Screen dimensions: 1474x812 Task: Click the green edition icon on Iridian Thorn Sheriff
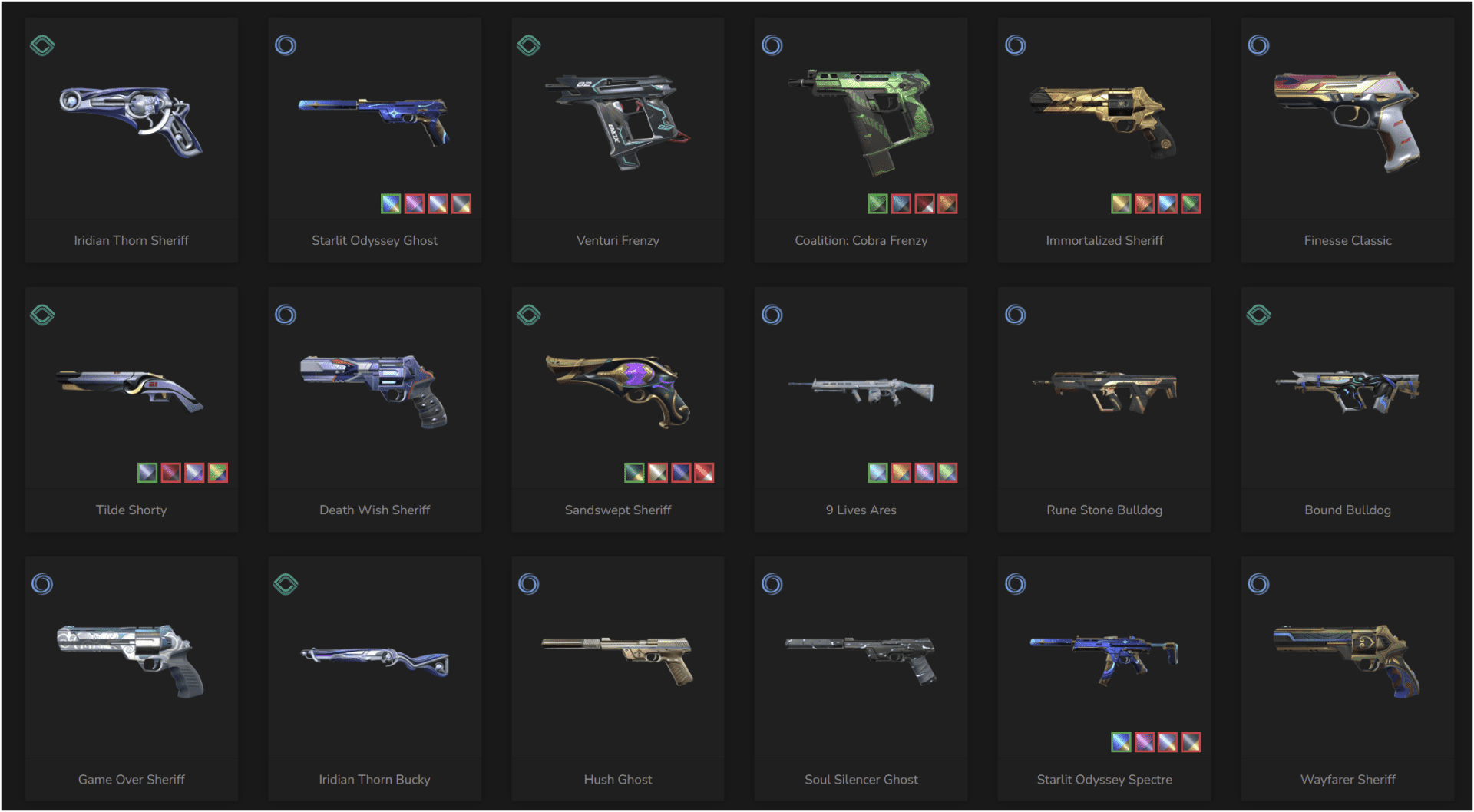42,45
